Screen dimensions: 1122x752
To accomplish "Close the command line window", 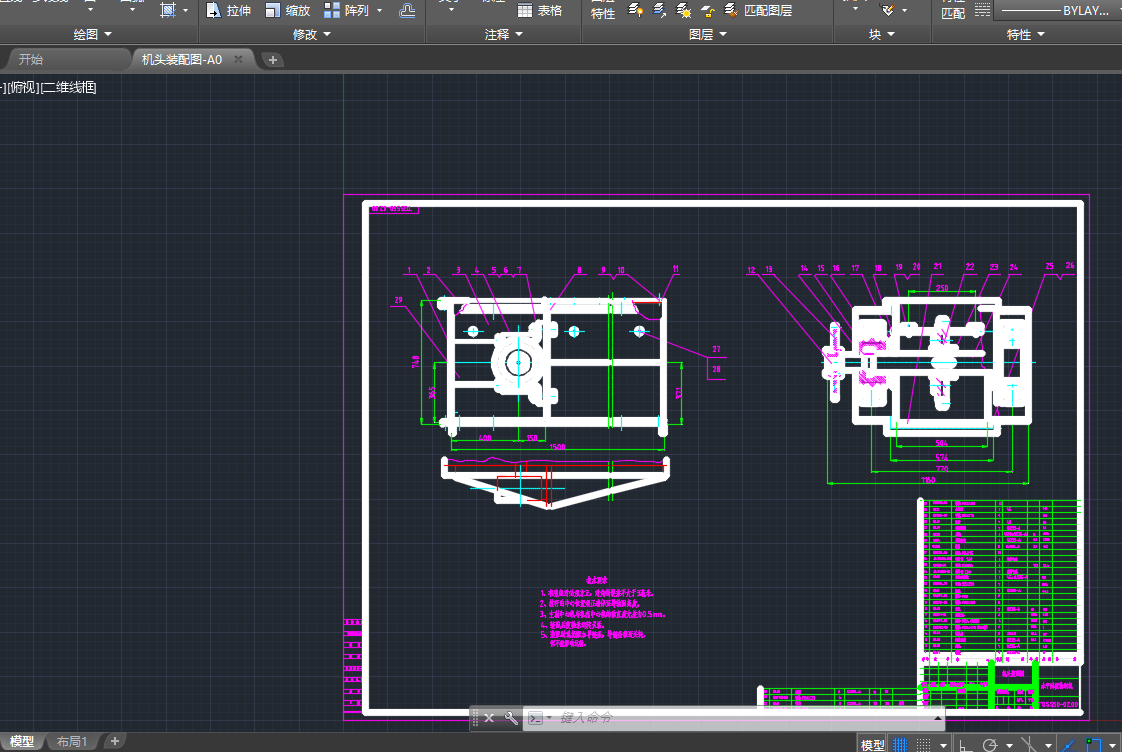I will 489,718.
